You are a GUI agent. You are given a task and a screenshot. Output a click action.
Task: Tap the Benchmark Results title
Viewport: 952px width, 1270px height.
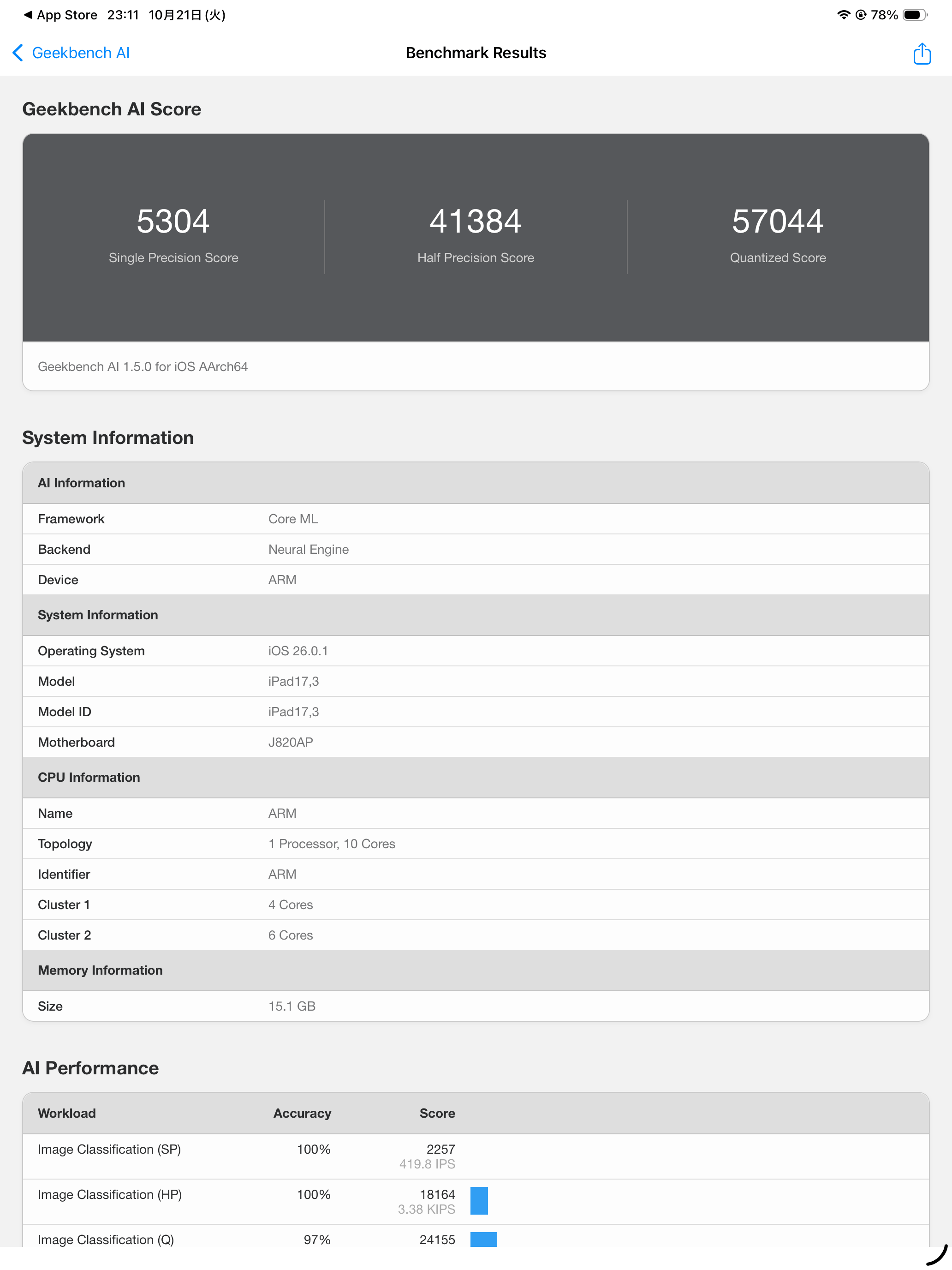point(475,53)
